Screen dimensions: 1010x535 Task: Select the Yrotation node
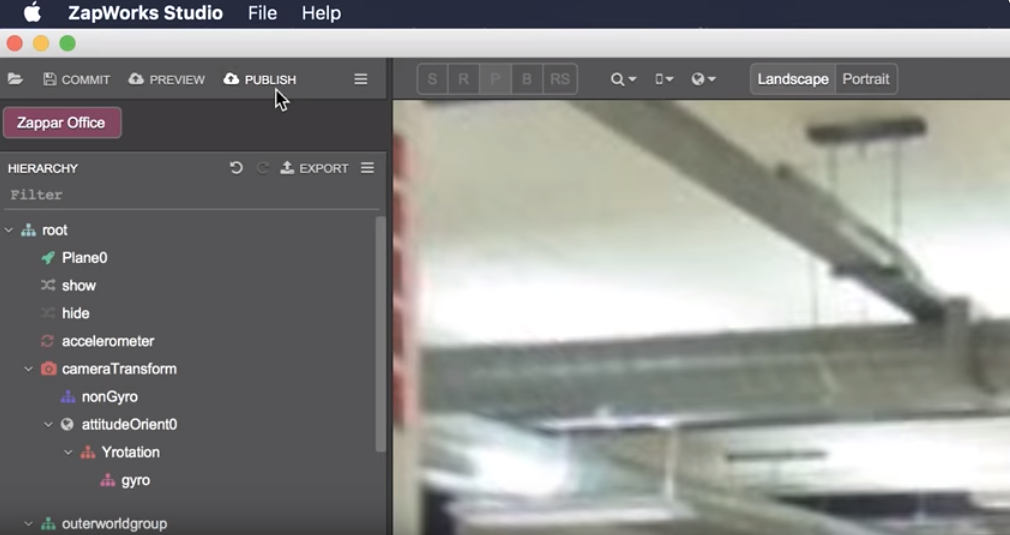point(131,452)
